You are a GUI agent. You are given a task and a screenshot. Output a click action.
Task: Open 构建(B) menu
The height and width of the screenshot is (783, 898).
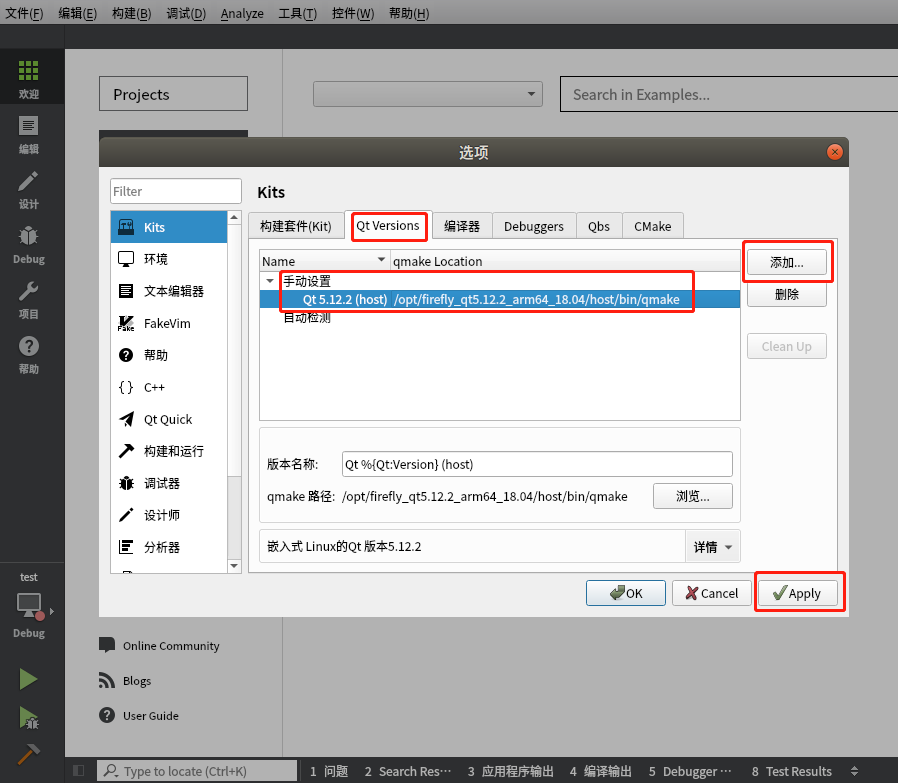(131, 13)
